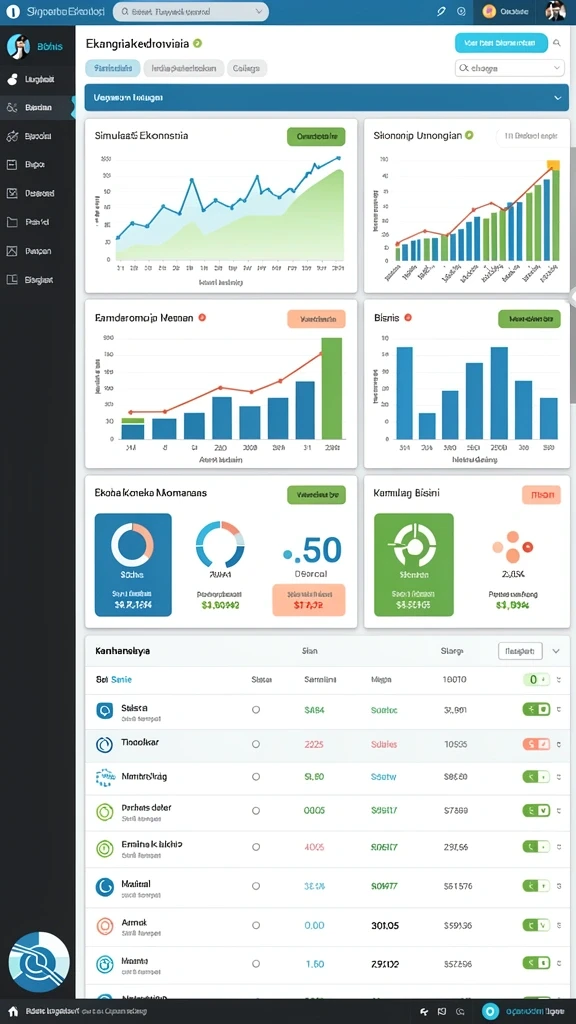
Task: Expand the chevron next to table header button
Action: click(x=556, y=651)
